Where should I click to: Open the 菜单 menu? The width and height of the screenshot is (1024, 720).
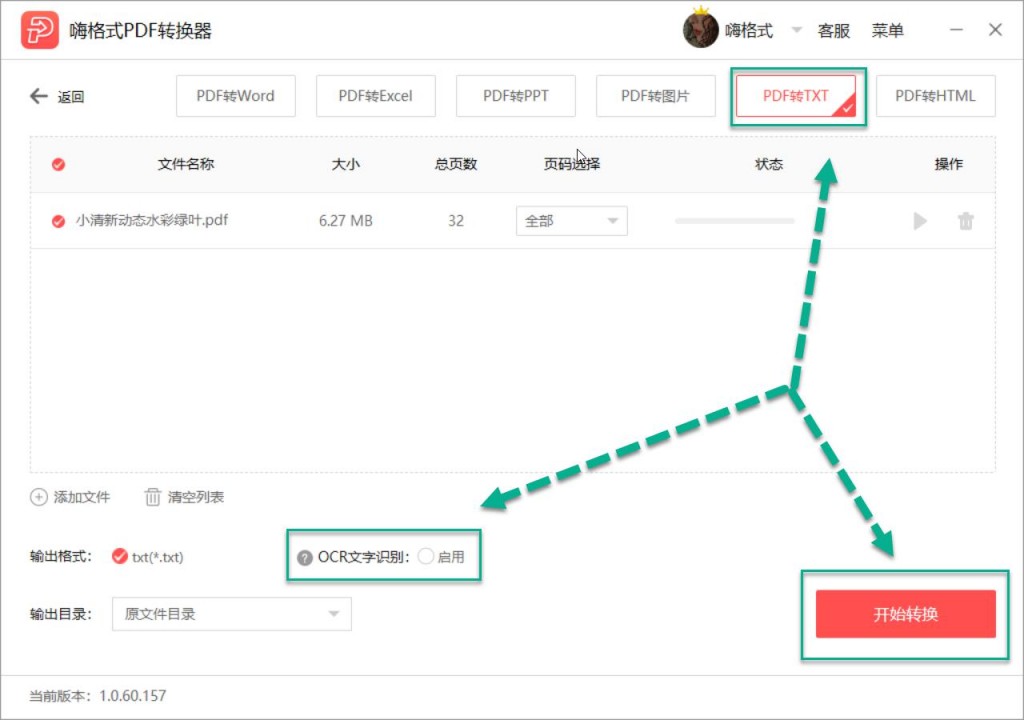point(887,31)
